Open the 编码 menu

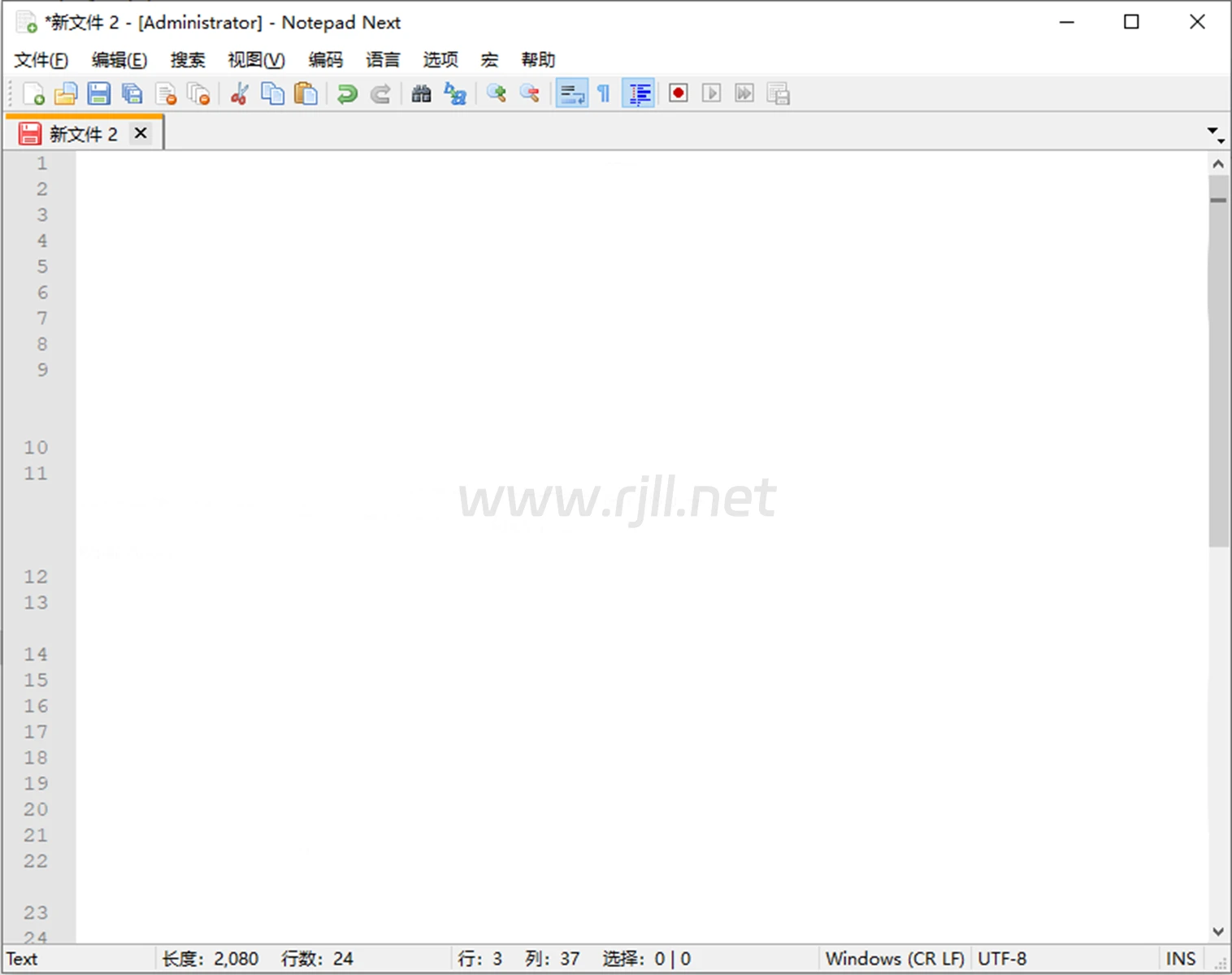[x=325, y=60]
